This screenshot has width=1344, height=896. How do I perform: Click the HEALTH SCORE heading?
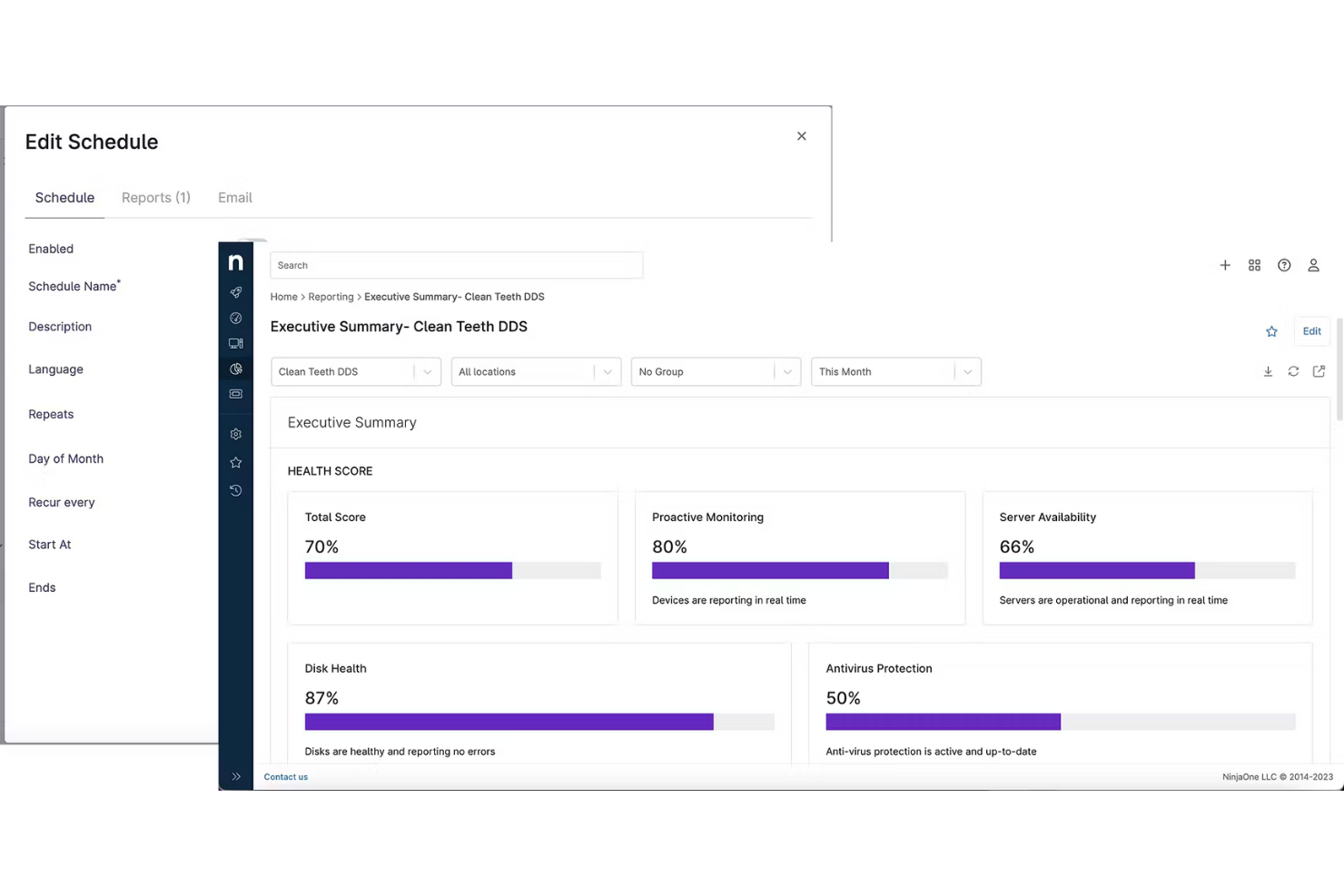pos(330,471)
